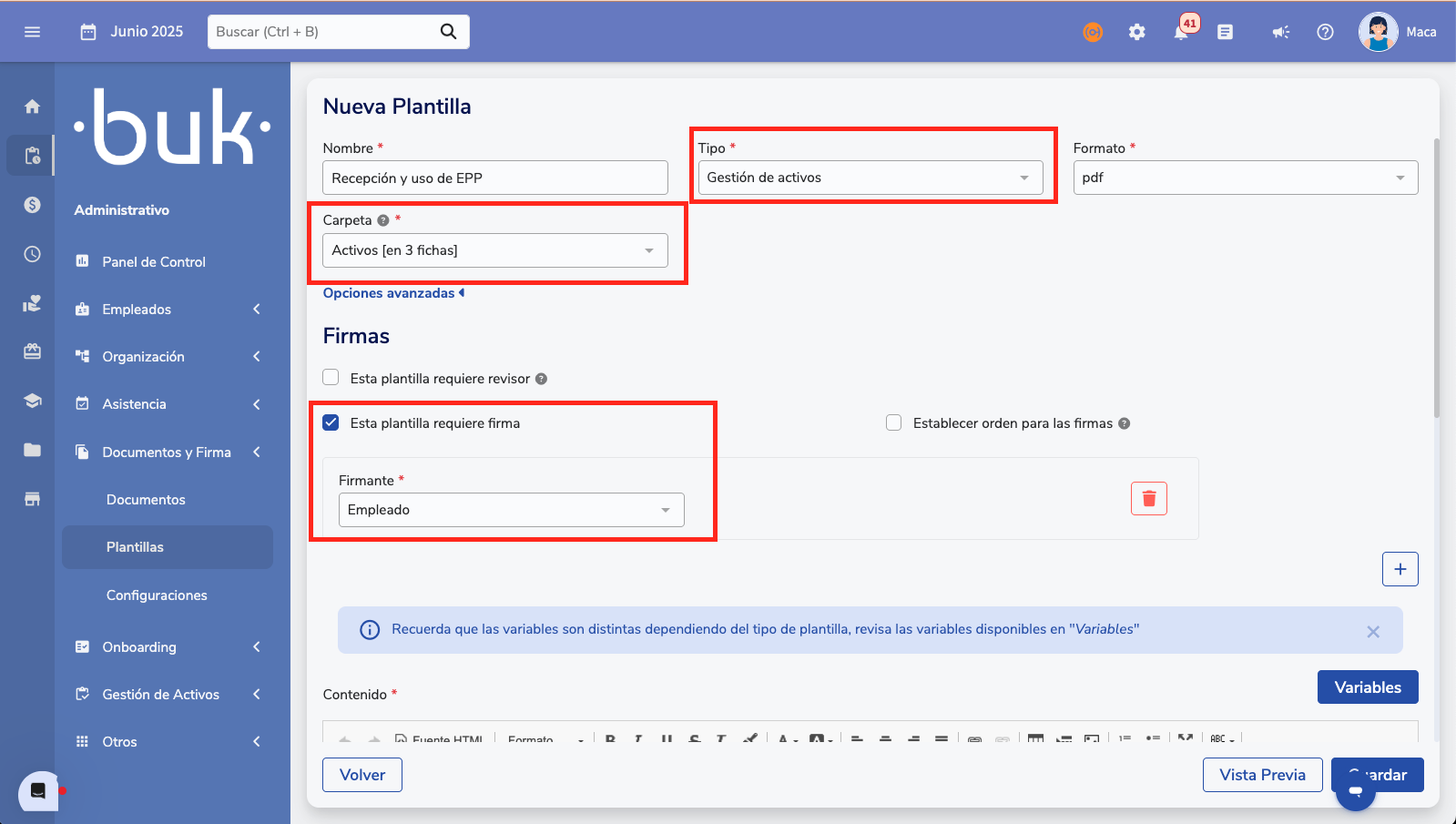
Task: Open the Tipo dropdown
Action: [x=870, y=178]
